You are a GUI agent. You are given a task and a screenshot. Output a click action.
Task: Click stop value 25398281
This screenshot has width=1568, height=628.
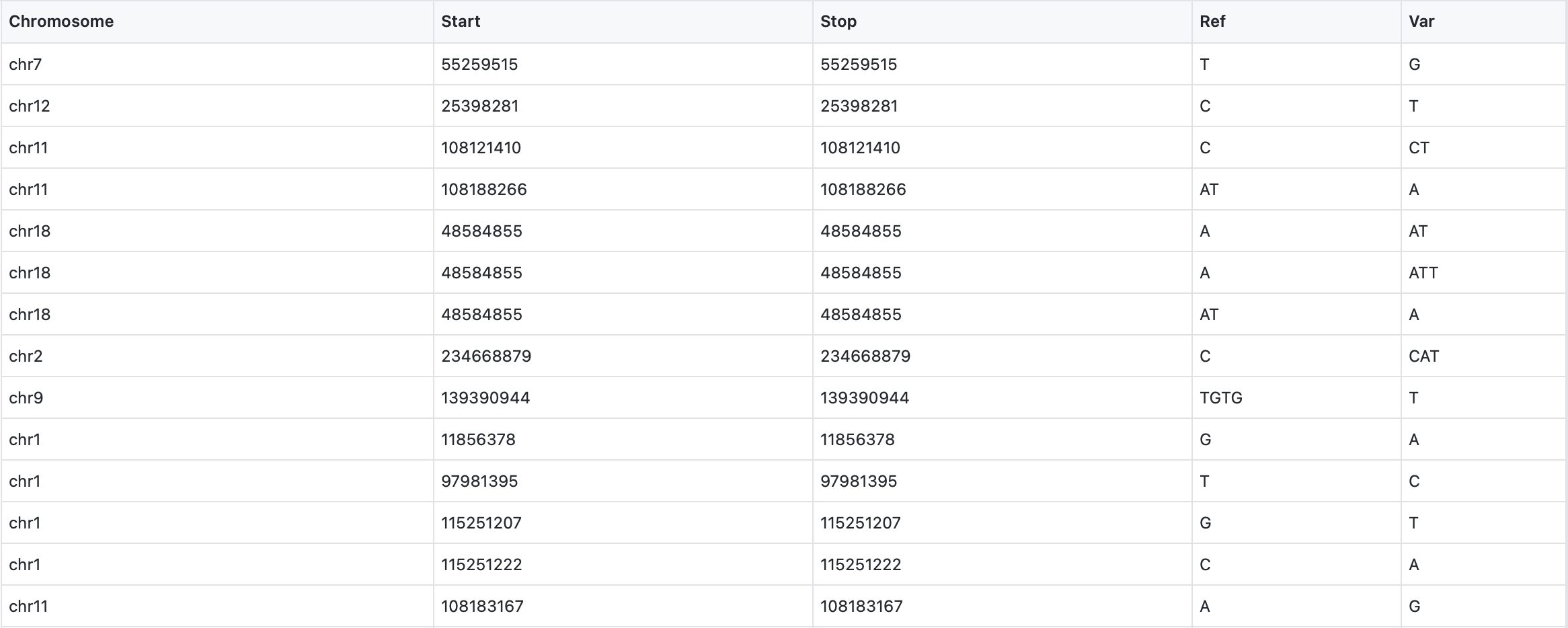click(x=859, y=106)
